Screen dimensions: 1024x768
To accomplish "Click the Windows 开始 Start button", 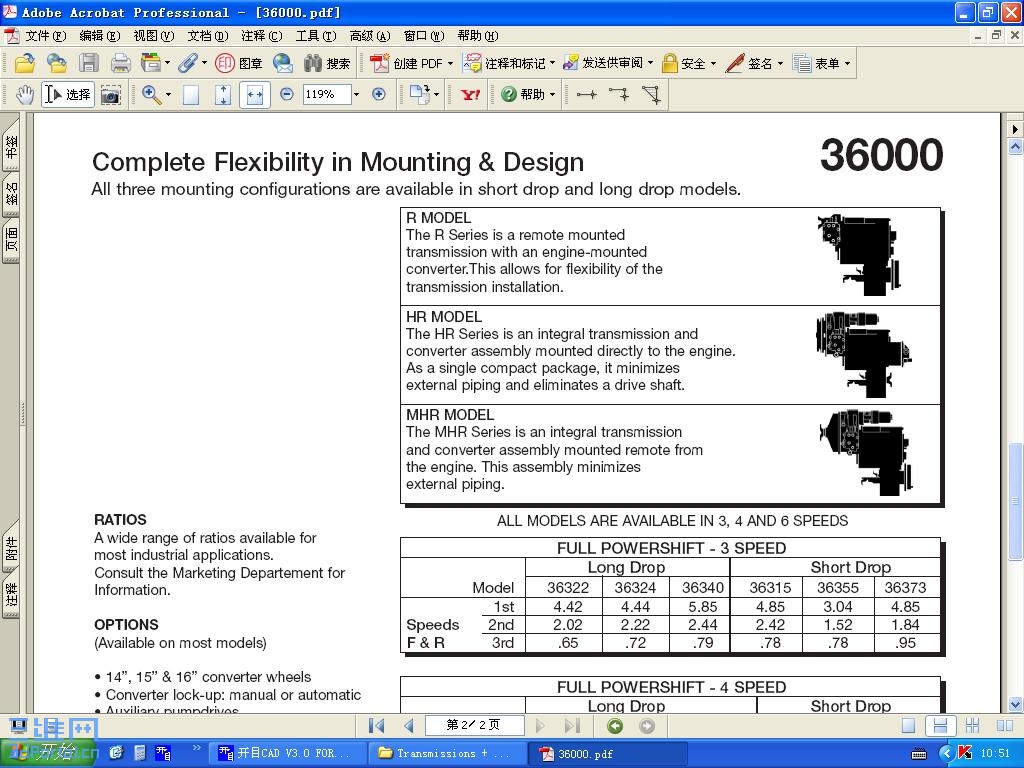I will click(48, 753).
